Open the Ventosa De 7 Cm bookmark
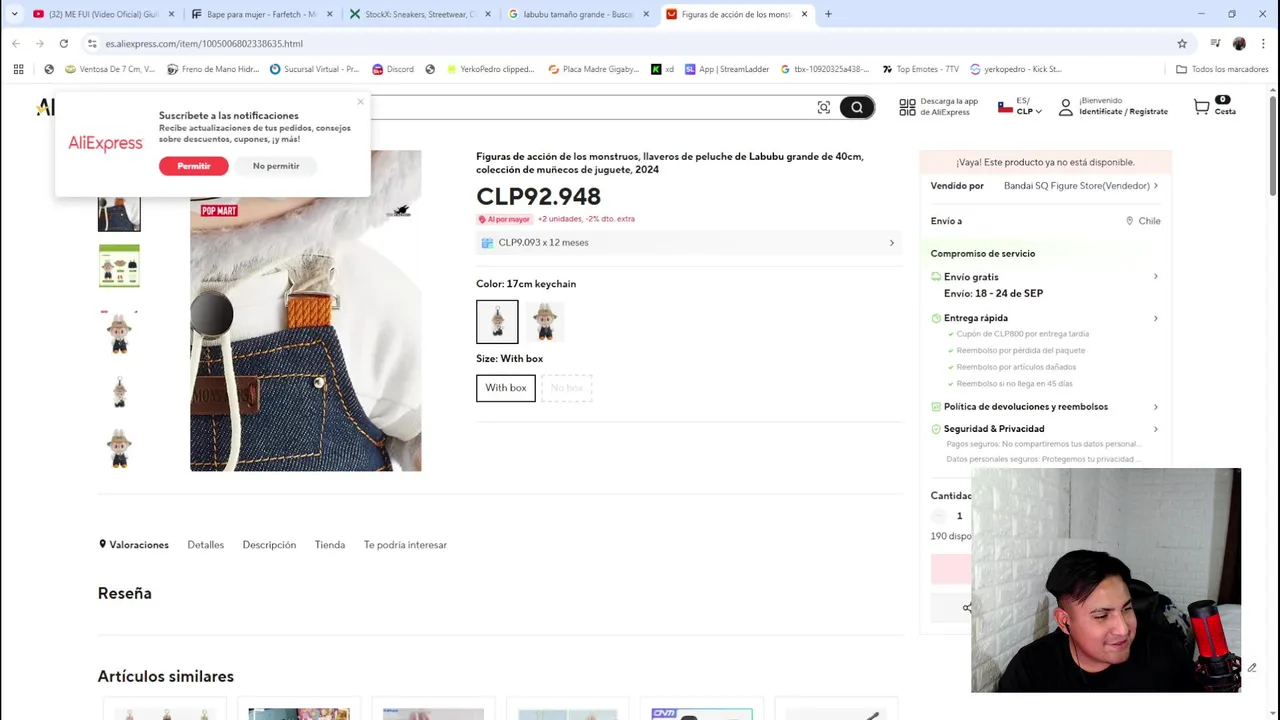Image resolution: width=1280 pixels, height=720 pixels. coord(110,69)
